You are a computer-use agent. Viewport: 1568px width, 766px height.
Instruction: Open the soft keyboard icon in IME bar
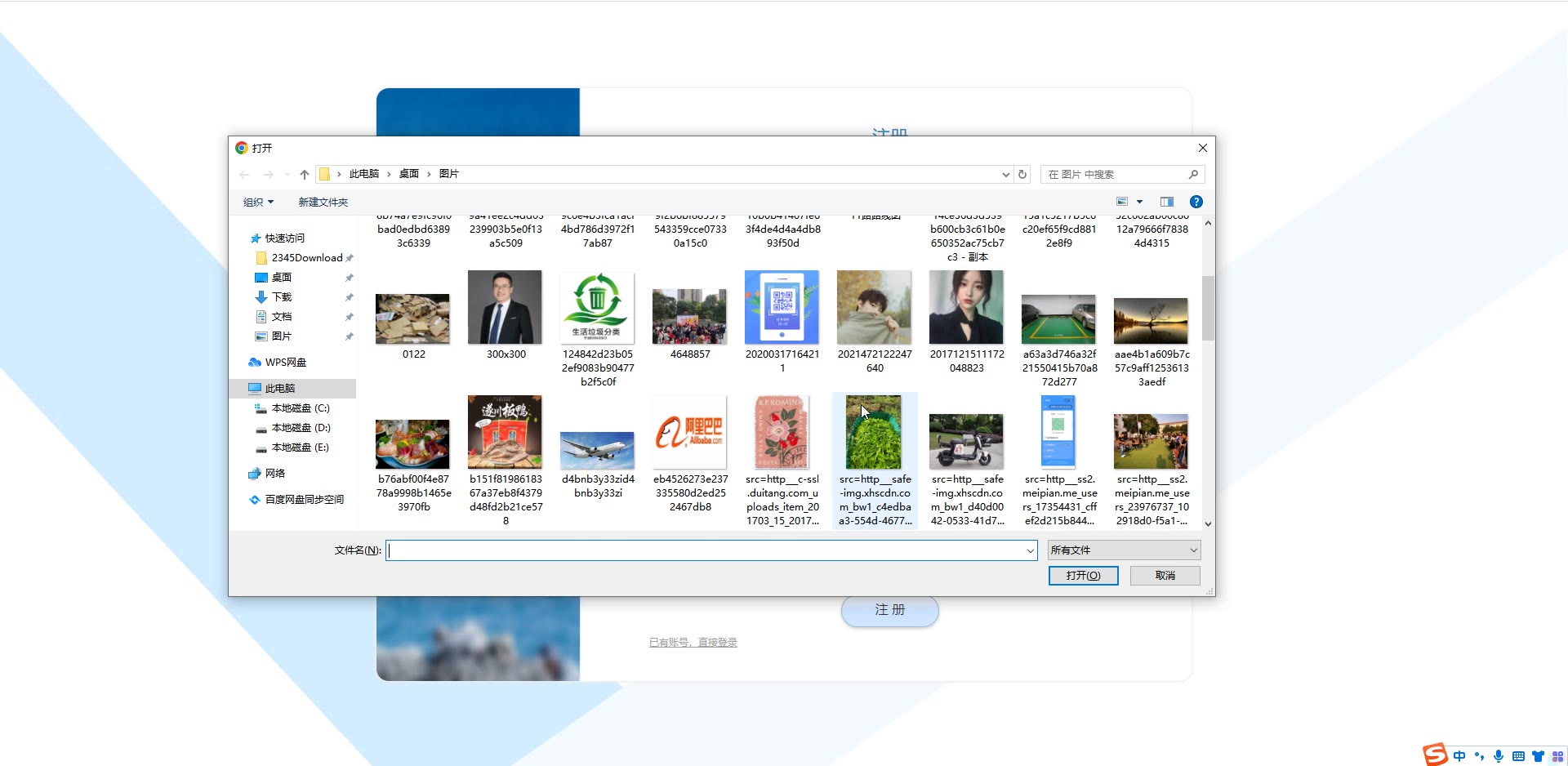click(1518, 756)
